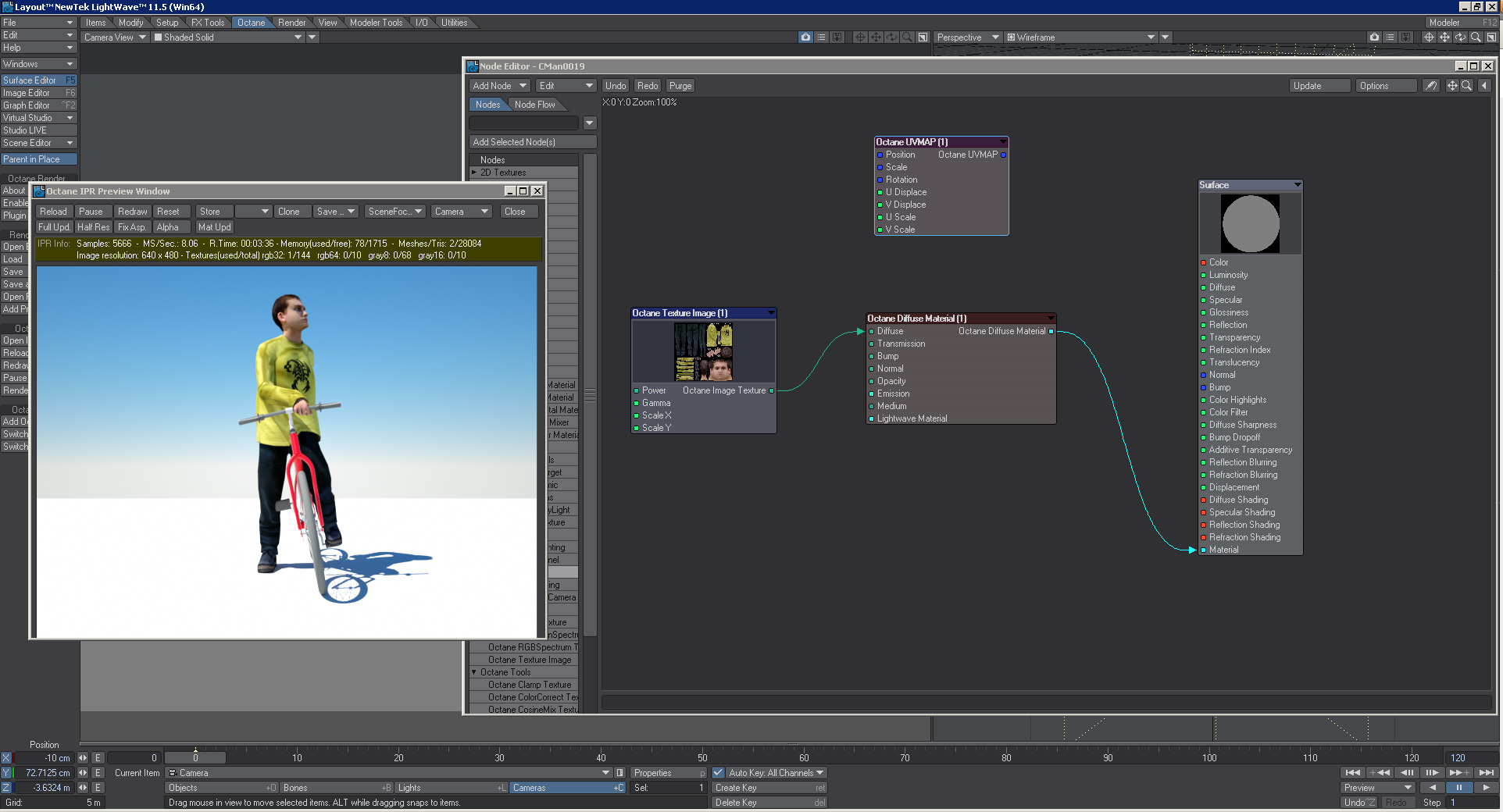Click Reload in Octane IPR window
1503x812 pixels.
click(54, 212)
